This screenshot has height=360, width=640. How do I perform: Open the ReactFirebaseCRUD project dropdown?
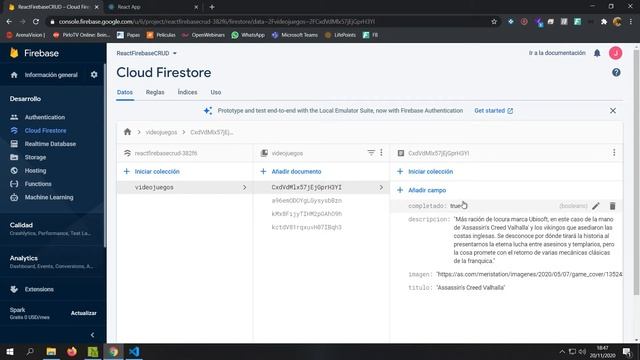pos(147,53)
